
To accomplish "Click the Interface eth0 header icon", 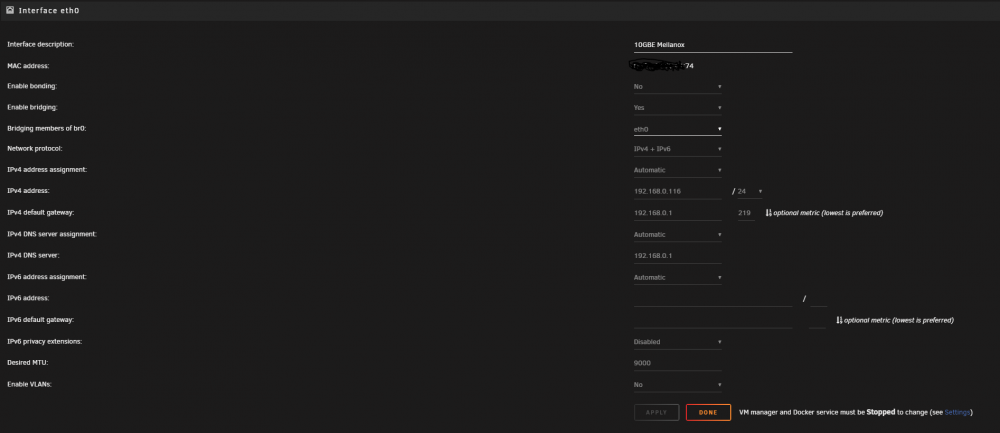I will point(10,10).
